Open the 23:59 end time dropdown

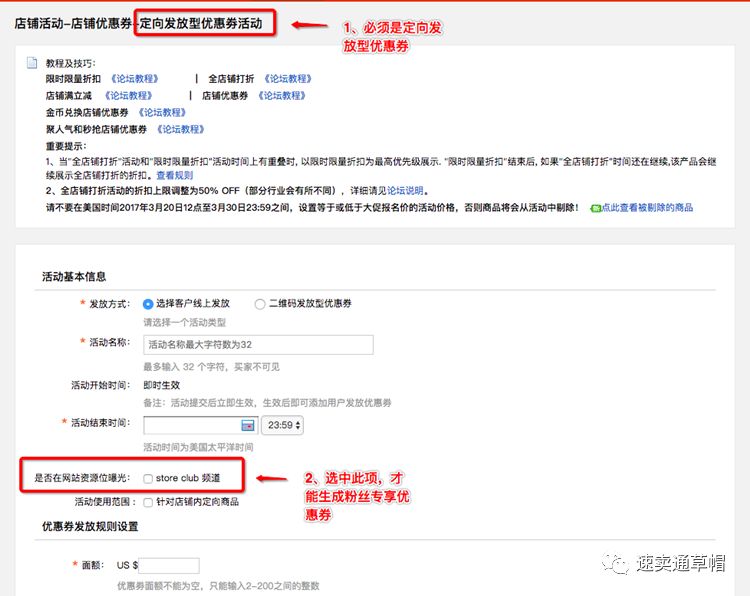282,425
